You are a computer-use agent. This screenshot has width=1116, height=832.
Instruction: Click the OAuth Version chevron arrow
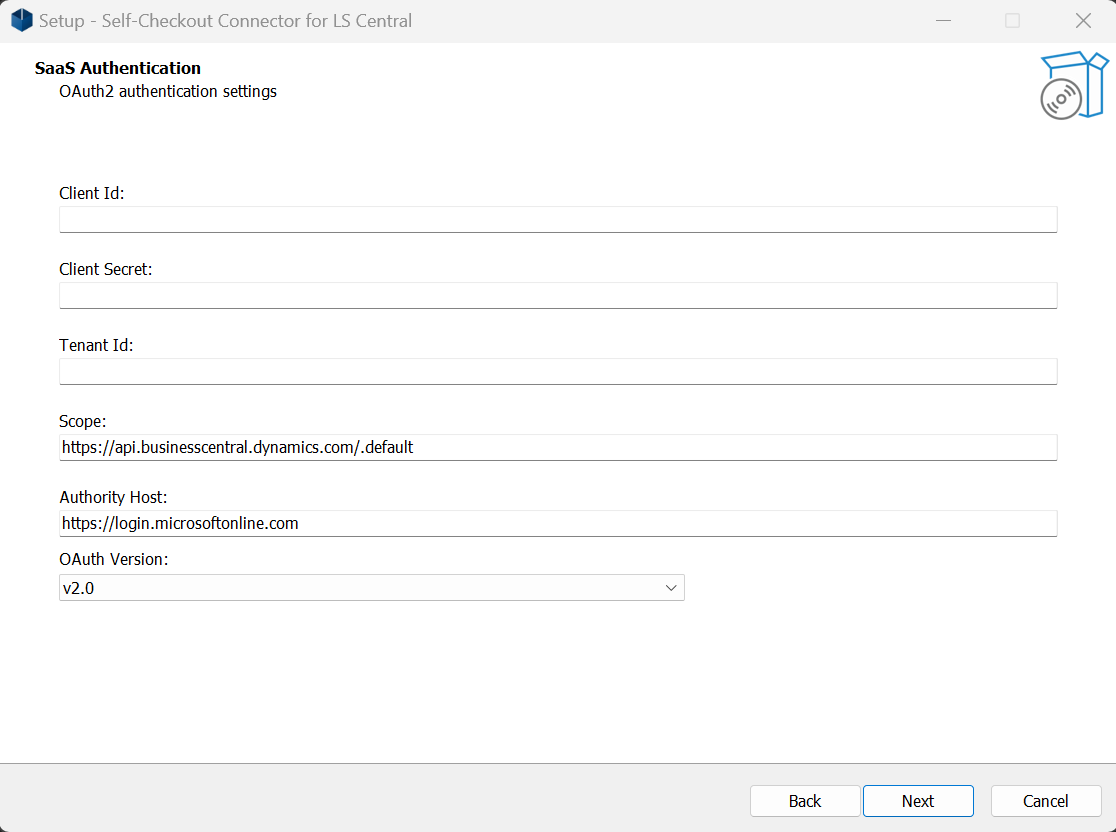[671, 587]
